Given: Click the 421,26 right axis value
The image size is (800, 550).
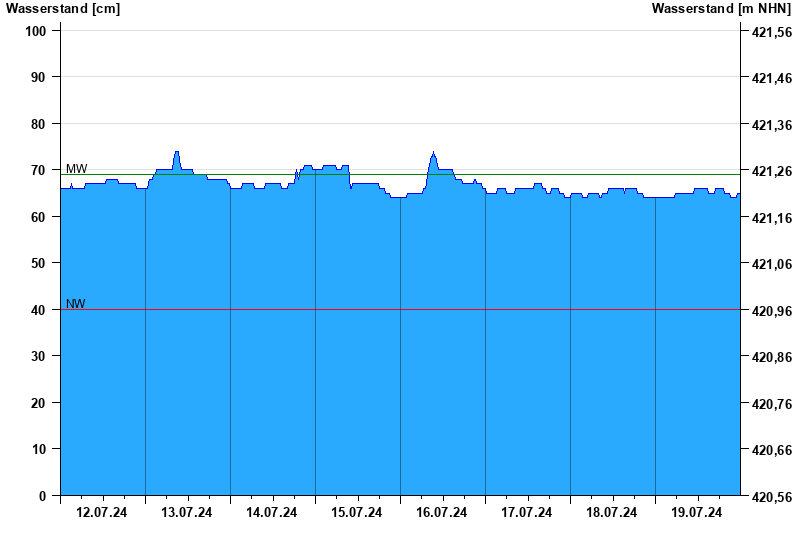Looking at the screenshot, I should pyautogui.click(x=772, y=171).
